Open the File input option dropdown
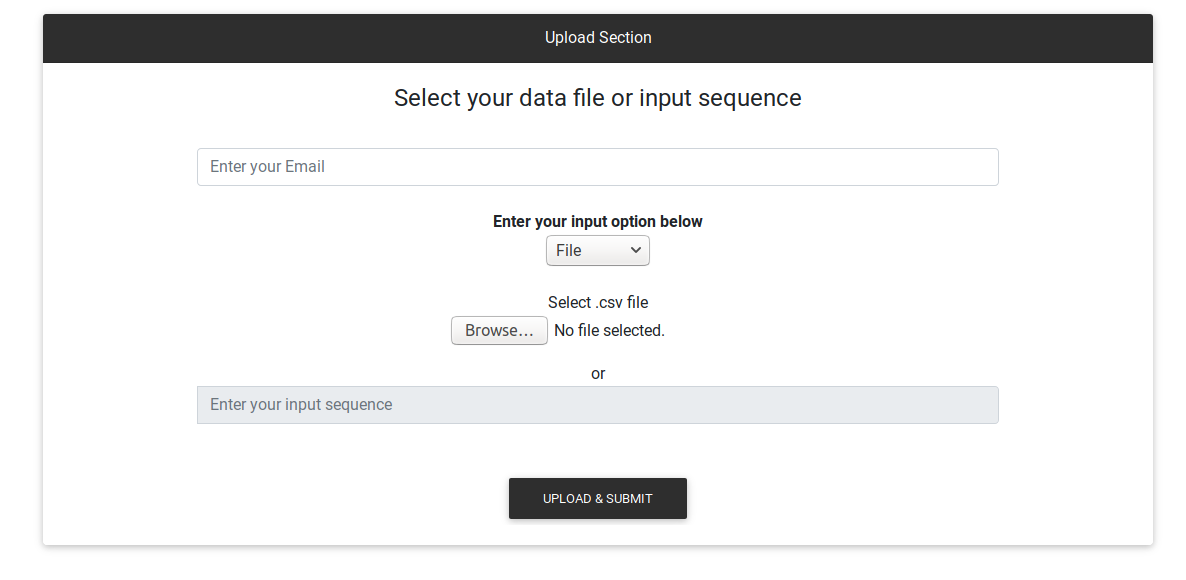1186x580 pixels. tap(597, 251)
